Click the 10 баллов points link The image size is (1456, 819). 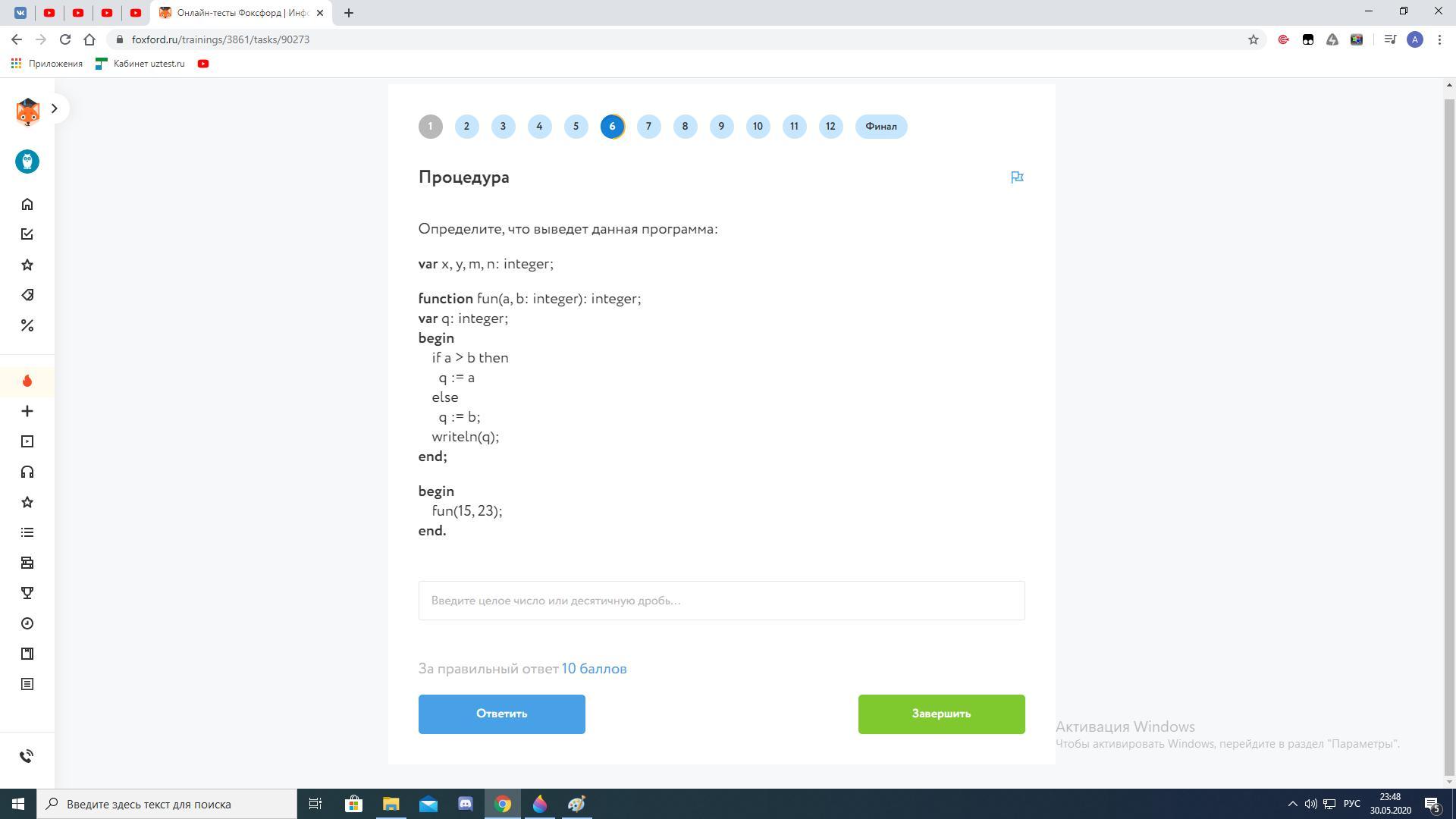(594, 669)
